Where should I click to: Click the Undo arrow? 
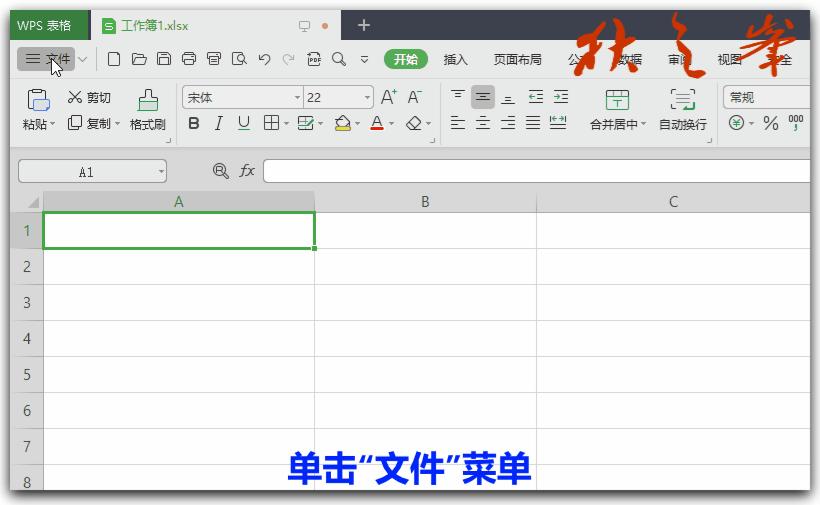(x=264, y=59)
